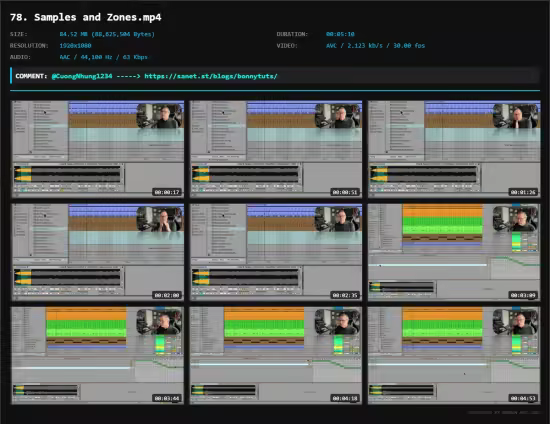Screen dimensions: 550x424
Task: Open the thumbnail stamped 00:04:53
Action: tap(454, 355)
